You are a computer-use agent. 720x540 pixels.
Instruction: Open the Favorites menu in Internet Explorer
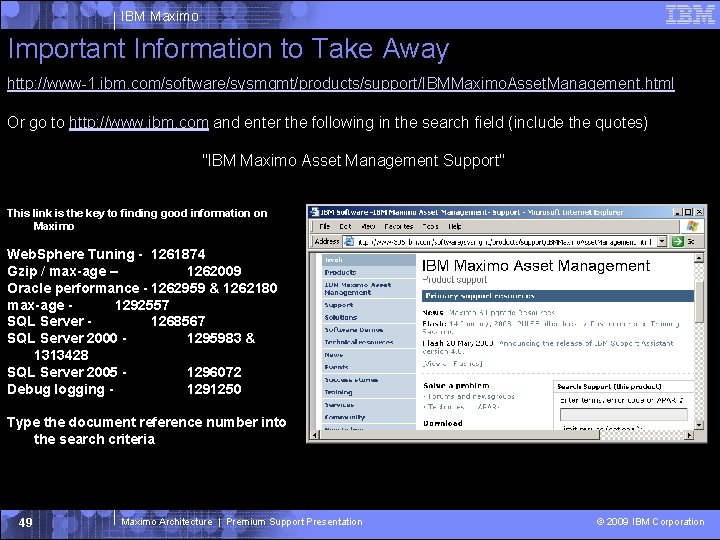399,226
